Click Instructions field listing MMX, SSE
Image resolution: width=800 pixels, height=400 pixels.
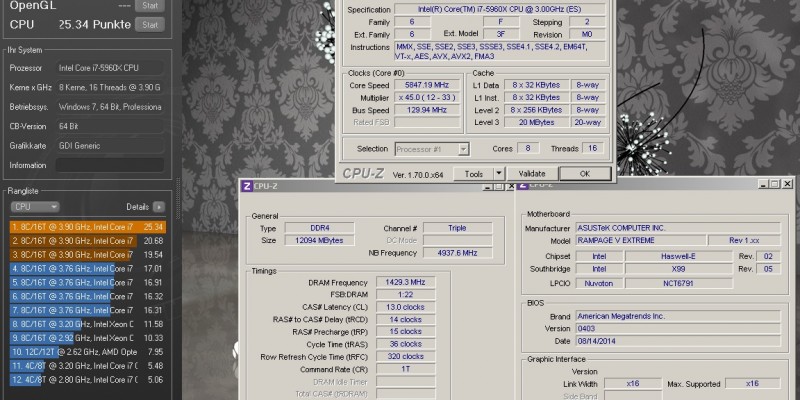[x=500, y=52]
